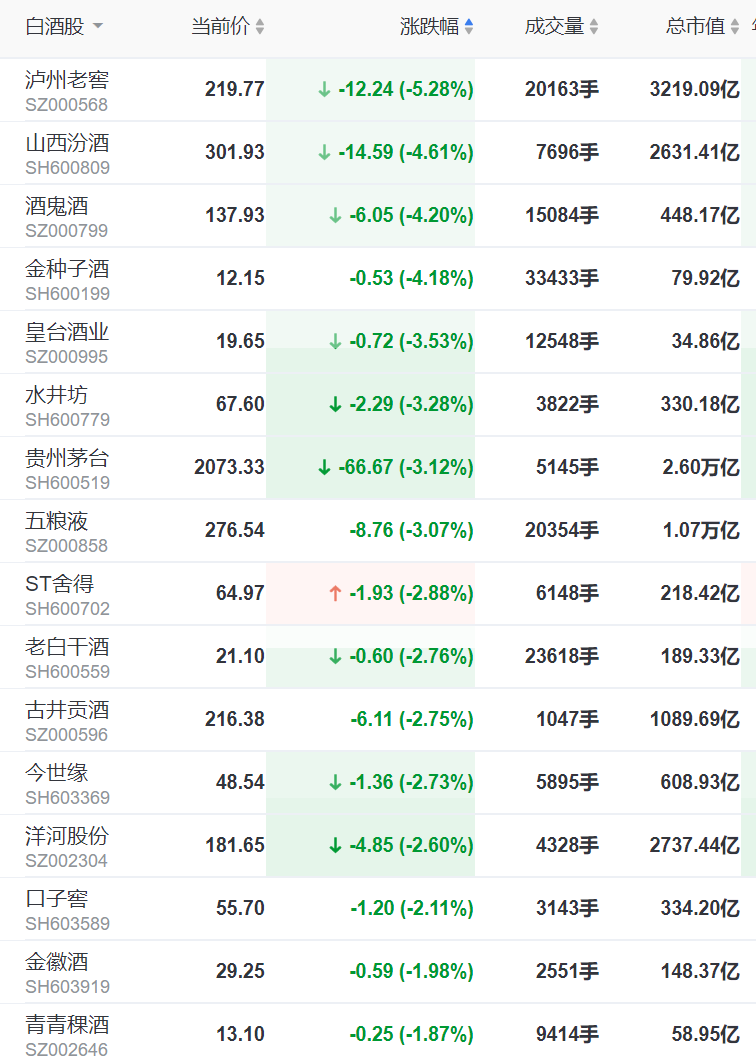Open the 白酒股 category dropdown

pyautogui.click(x=97, y=27)
